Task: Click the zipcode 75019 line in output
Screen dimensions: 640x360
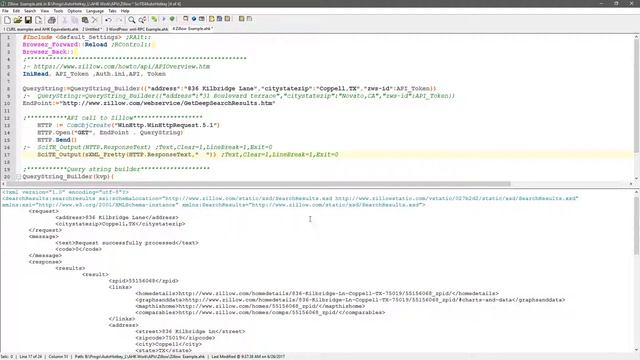Action: [x=175, y=338]
